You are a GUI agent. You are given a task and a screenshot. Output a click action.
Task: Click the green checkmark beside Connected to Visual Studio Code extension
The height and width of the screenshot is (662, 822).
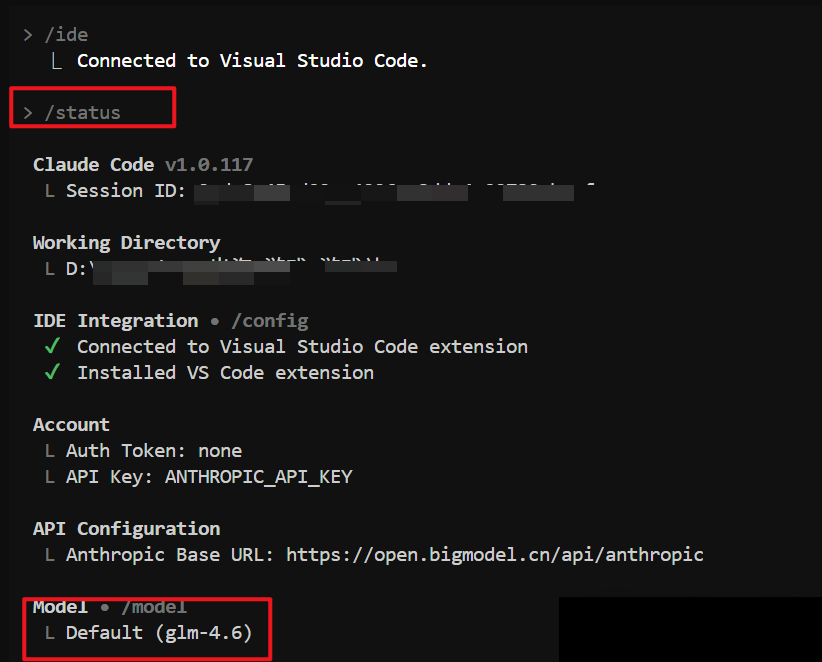point(53,347)
